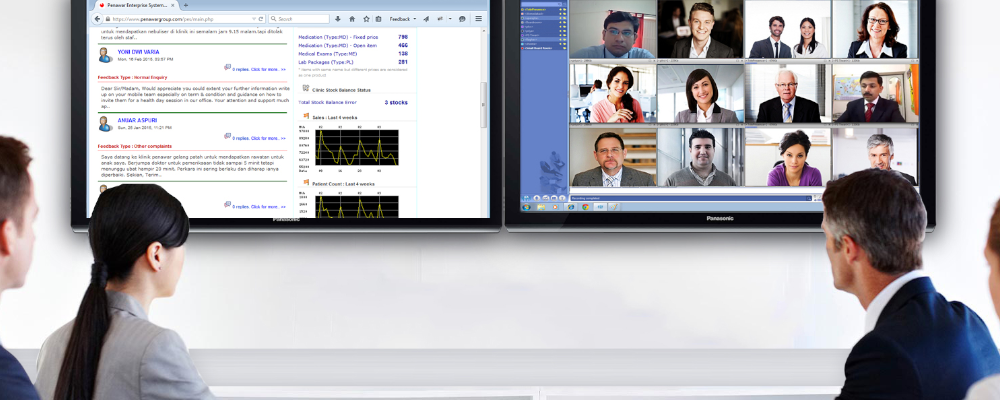Click the browser back arrow button
The width and height of the screenshot is (1000, 400).
tap(97, 19)
